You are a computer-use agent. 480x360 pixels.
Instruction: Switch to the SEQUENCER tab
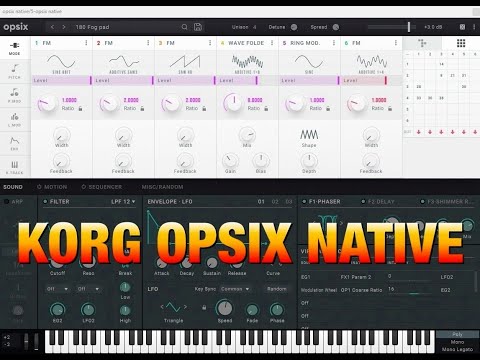point(102,187)
